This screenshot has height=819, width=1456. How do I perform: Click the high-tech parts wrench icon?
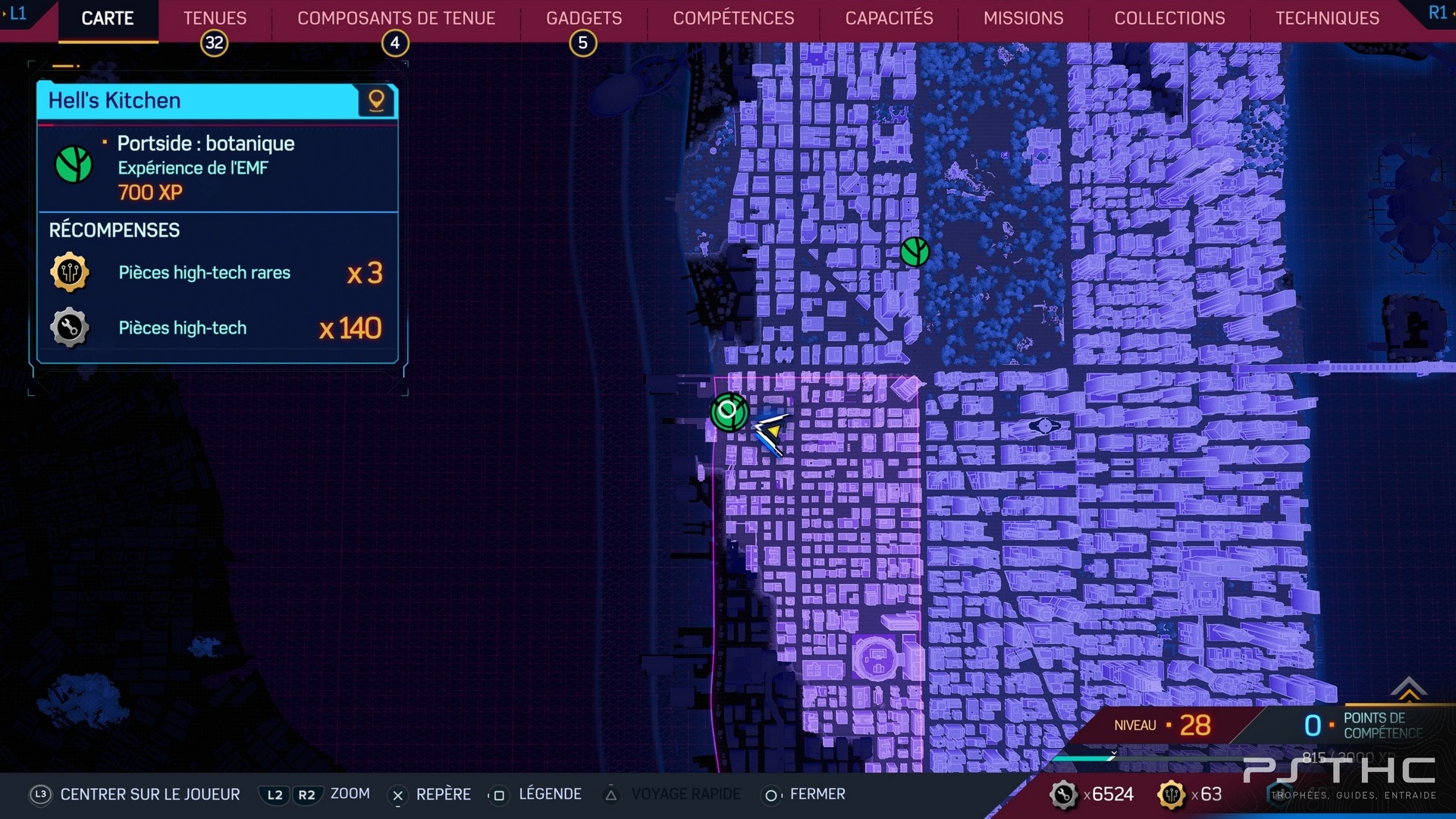click(70, 328)
